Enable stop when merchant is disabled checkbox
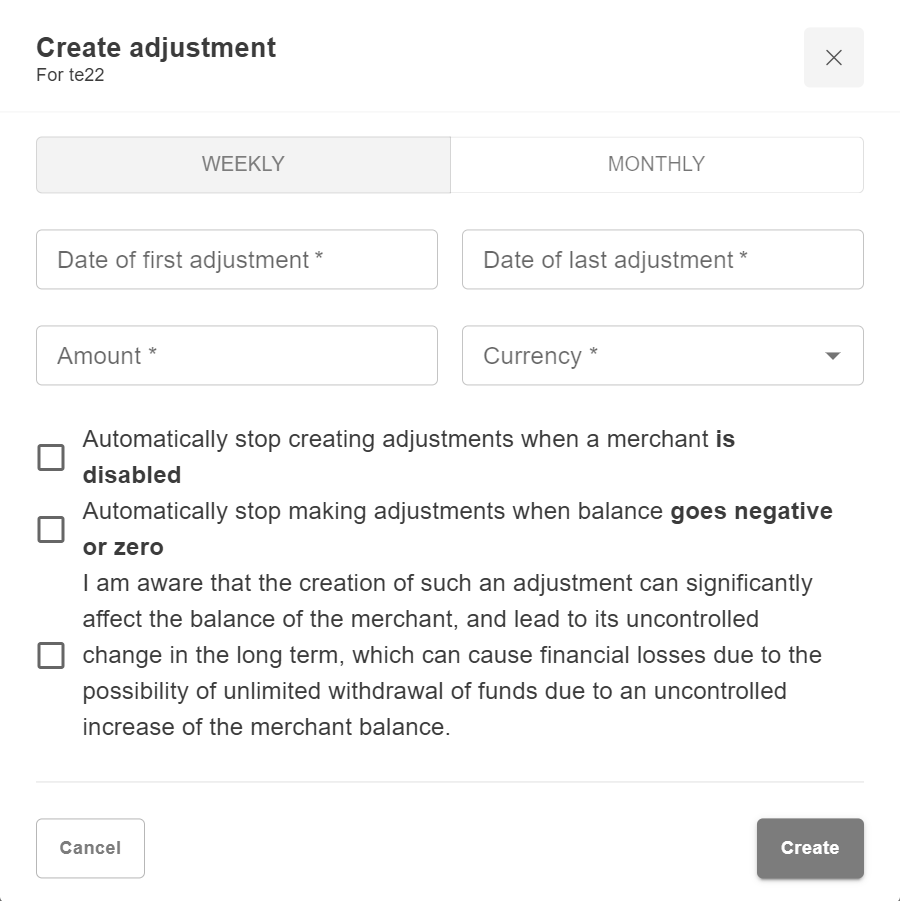This screenshot has width=900, height=901. point(51,457)
